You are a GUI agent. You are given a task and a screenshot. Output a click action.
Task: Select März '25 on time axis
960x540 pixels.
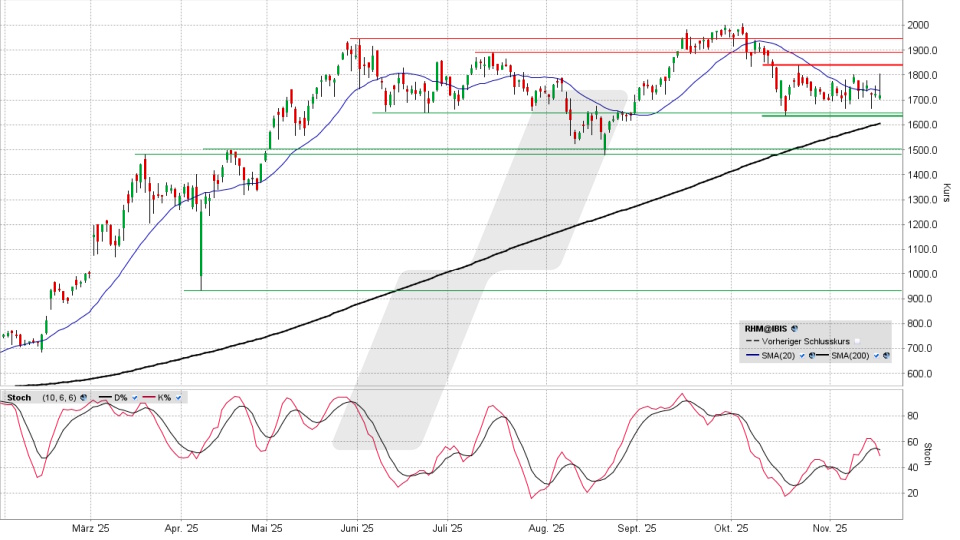point(90,528)
